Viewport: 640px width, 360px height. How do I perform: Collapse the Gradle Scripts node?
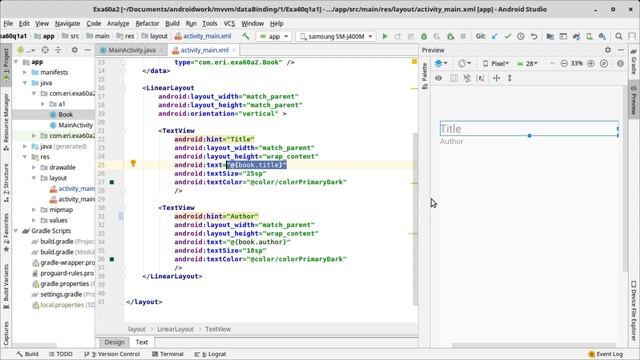[x=16, y=231]
